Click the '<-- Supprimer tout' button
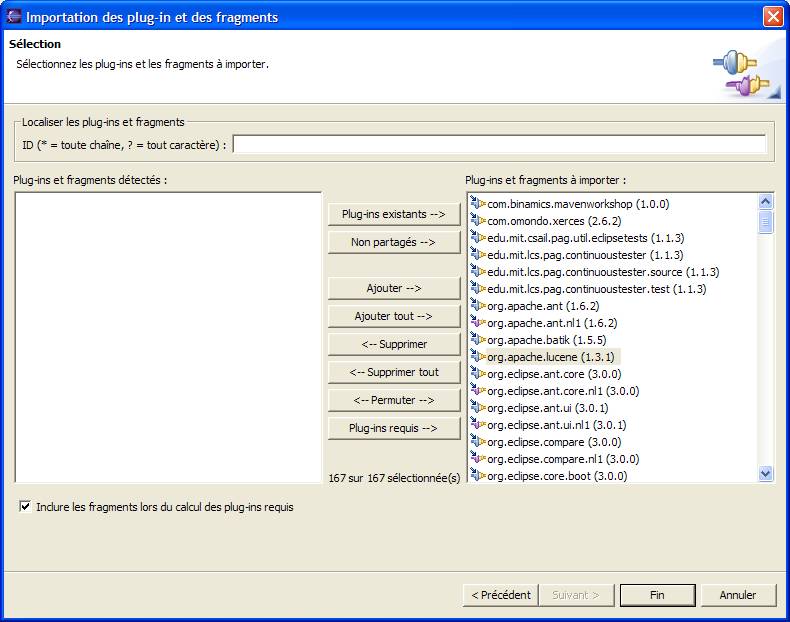This screenshot has width=790, height=622. pyautogui.click(x=394, y=372)
